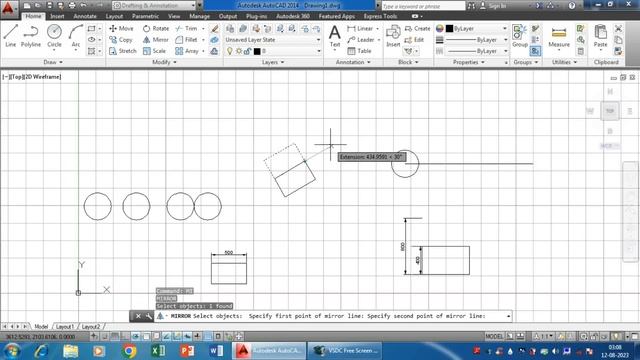This screenshot has height=360, width=640.
Task: Click the Copy tool
Action: point(120,40)
